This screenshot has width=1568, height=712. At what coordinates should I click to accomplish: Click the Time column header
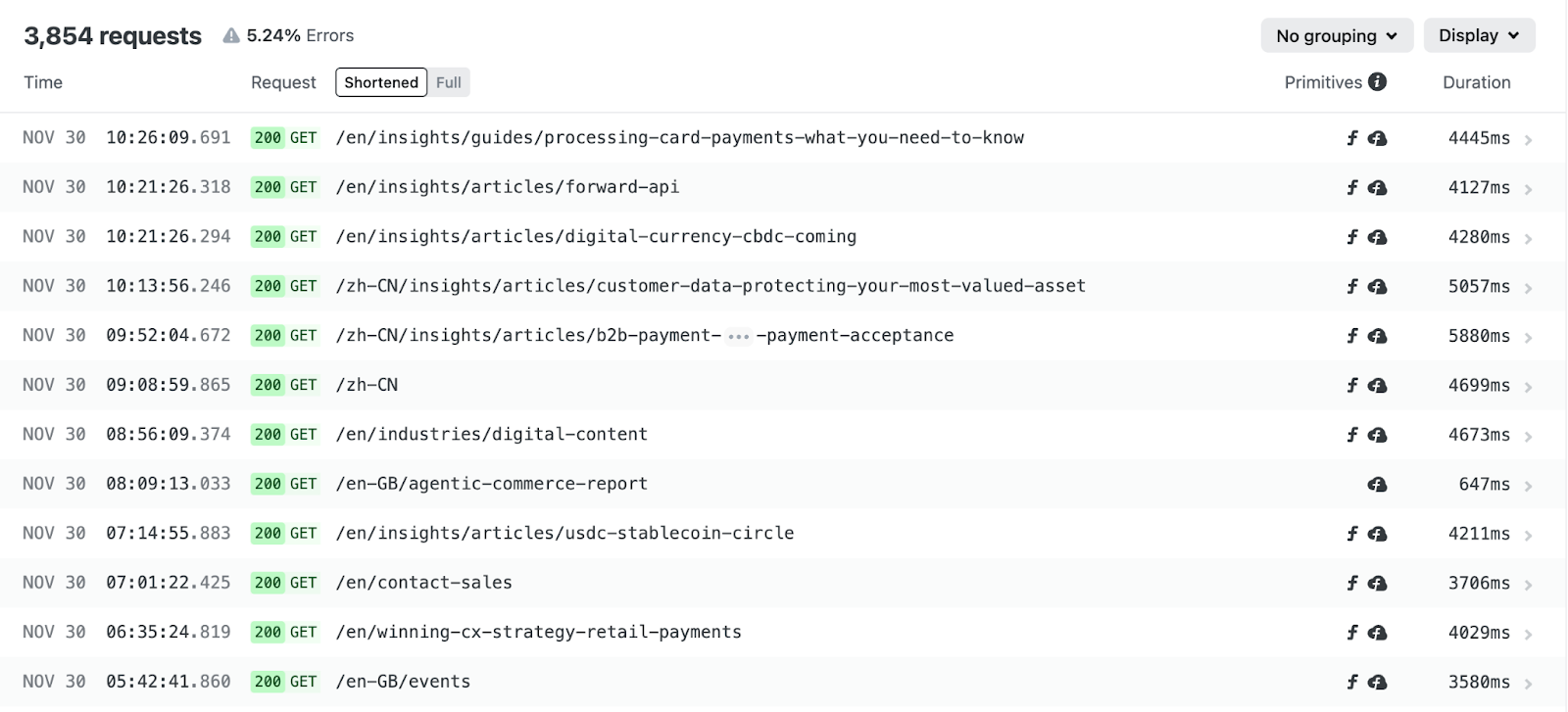(43, 82)
